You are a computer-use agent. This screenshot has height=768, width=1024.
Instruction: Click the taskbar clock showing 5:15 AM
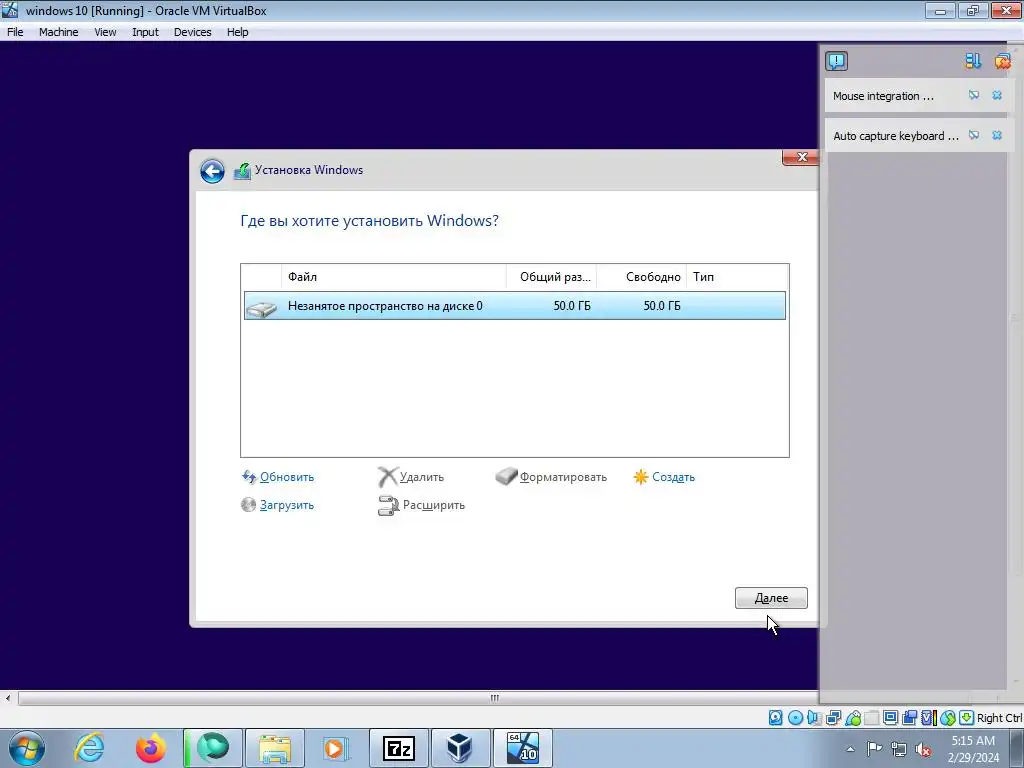coord(973,749)
